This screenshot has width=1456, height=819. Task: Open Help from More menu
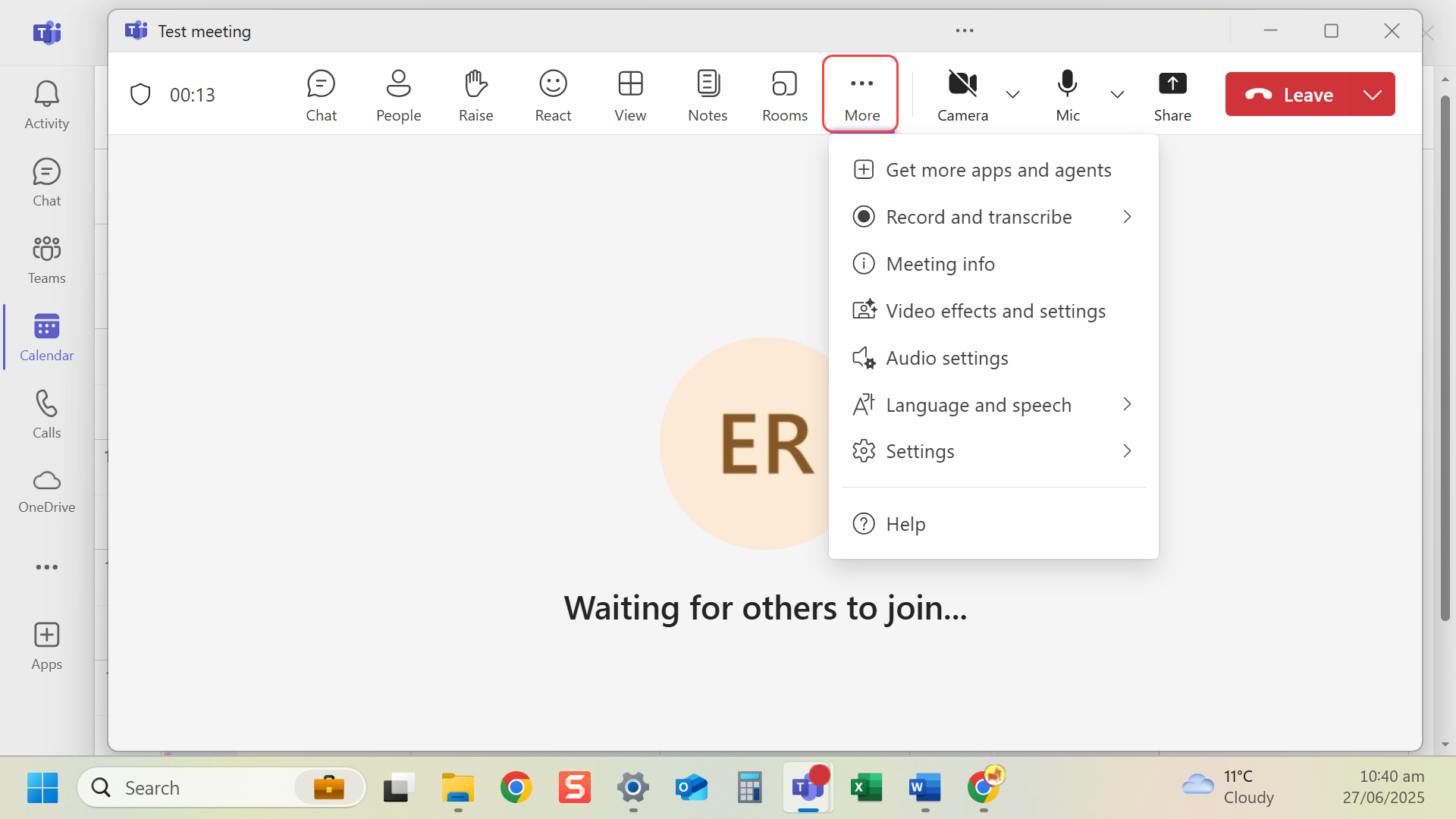993,524
